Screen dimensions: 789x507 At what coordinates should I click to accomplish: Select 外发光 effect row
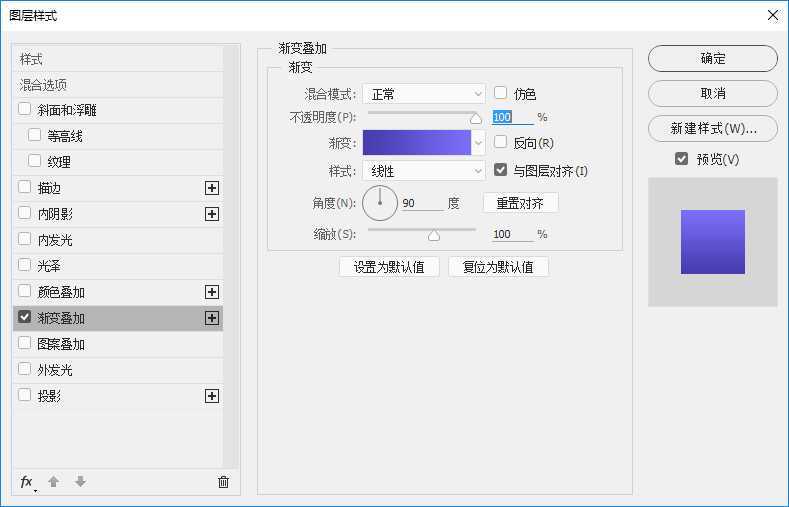pyautogui.click(x=118, y=371)
